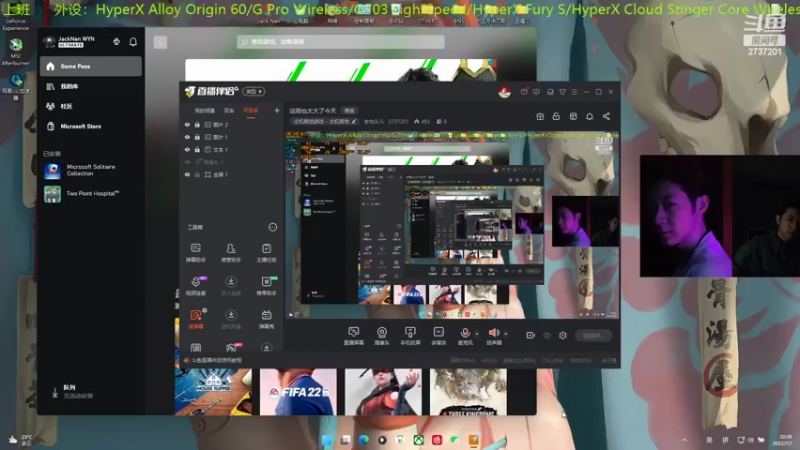Image resolution: width=800 pixels, height=450 pixels.
Task: Open the orange highlighted toolbox tool
Action: [195, 319]
